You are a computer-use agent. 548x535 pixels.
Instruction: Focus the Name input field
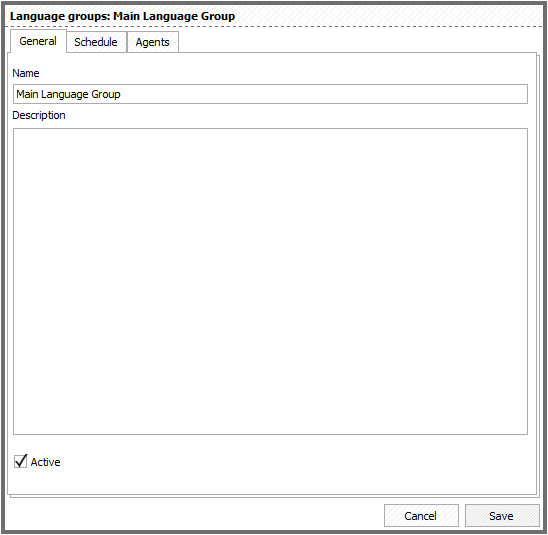(x=270, y=94)
